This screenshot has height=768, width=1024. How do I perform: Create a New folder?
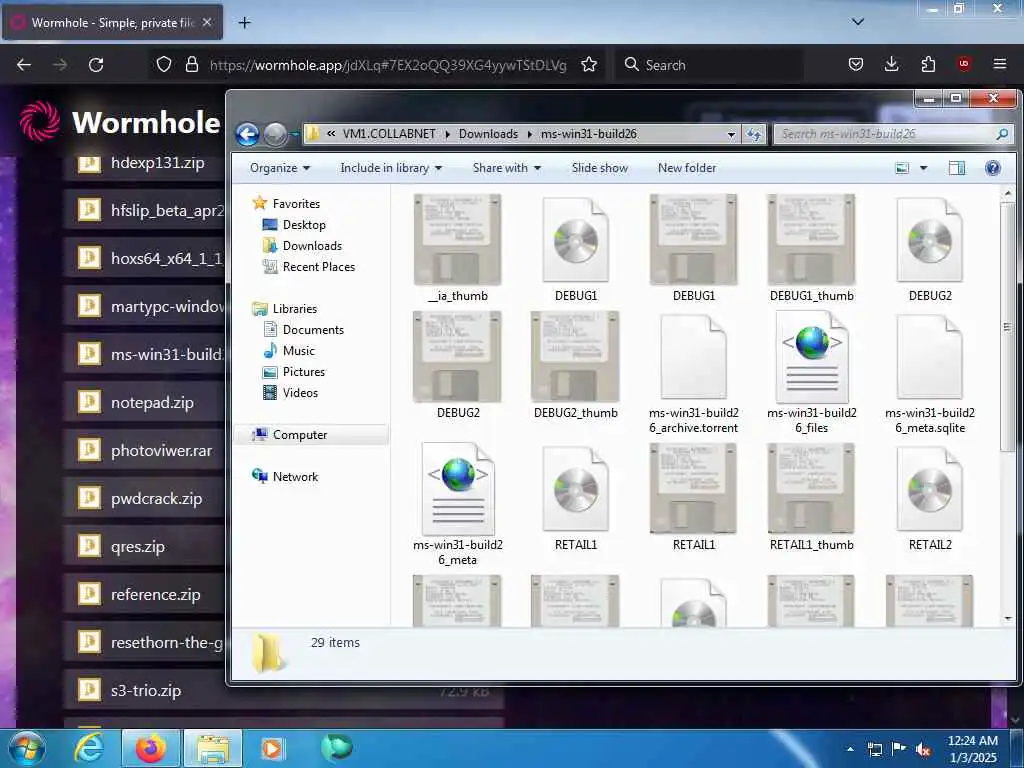pos(686,168)
